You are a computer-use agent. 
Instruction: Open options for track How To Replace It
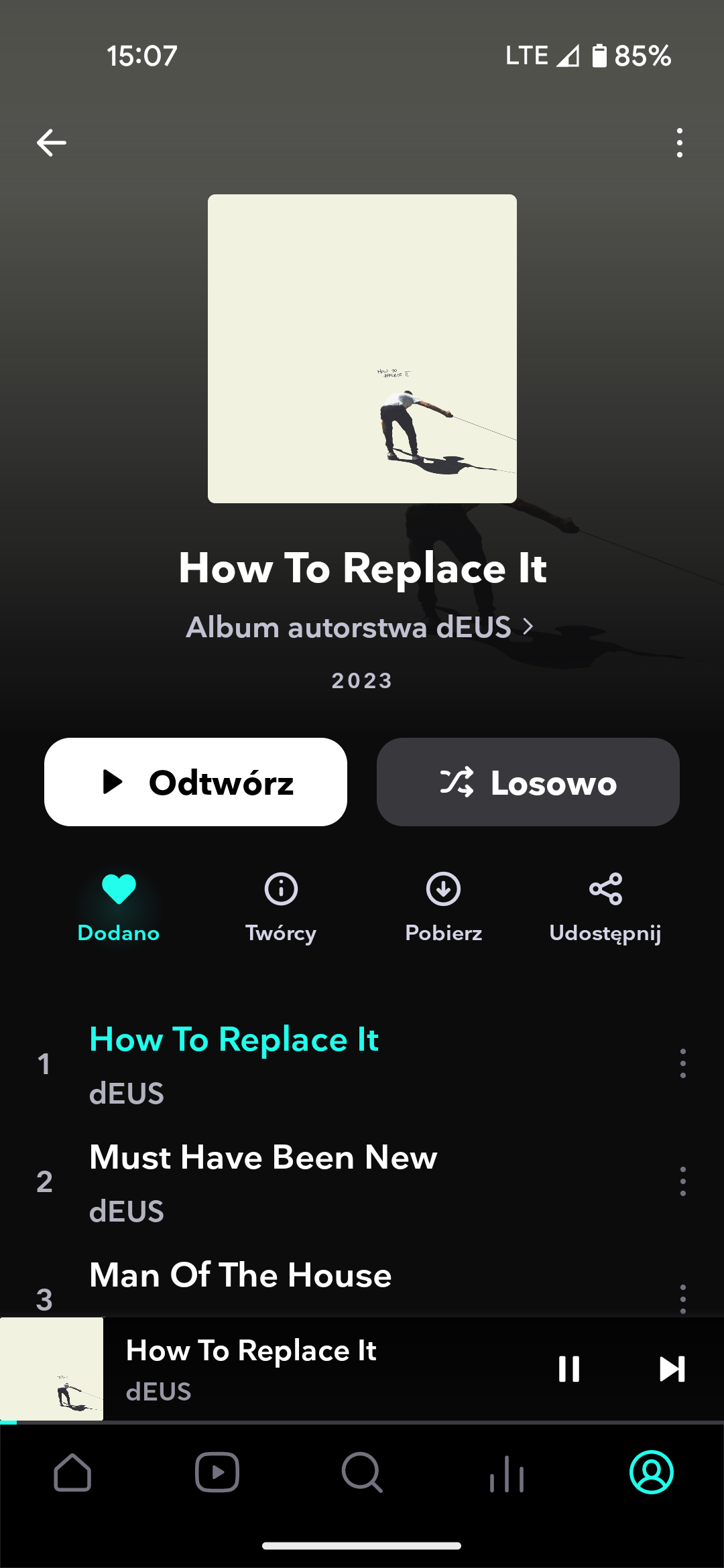click(682, 1063)
